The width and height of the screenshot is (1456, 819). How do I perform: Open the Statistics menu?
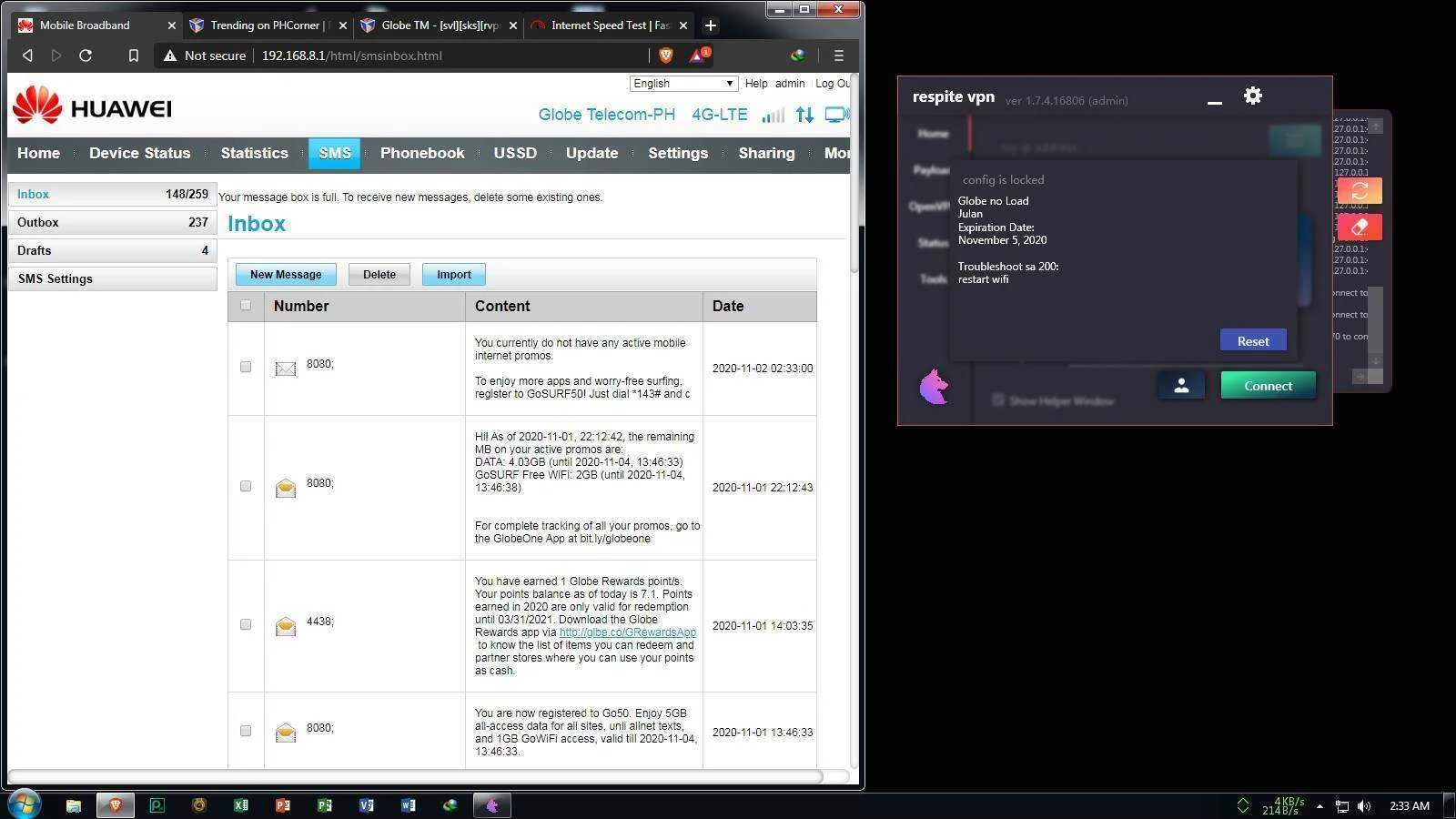click(x=254, y=153)
